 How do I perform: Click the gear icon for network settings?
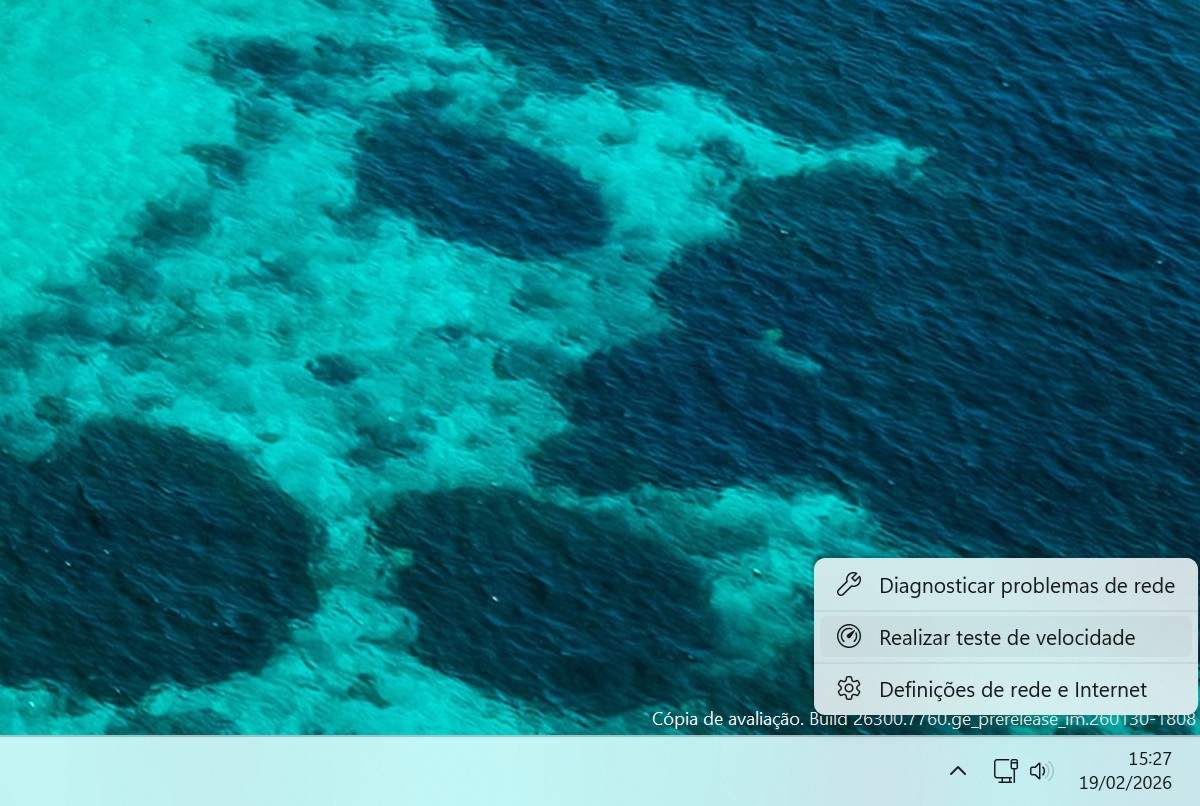[849, 689]
